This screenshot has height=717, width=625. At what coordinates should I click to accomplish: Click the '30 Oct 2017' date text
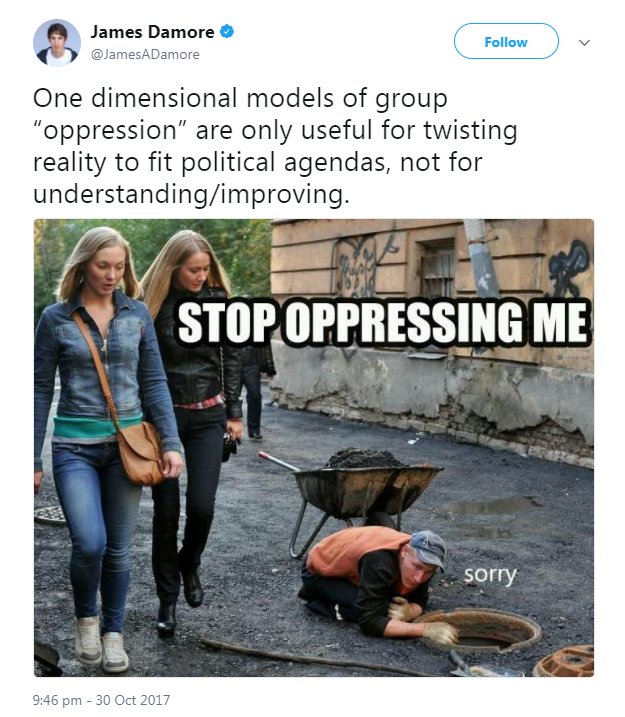click(133, 700)
